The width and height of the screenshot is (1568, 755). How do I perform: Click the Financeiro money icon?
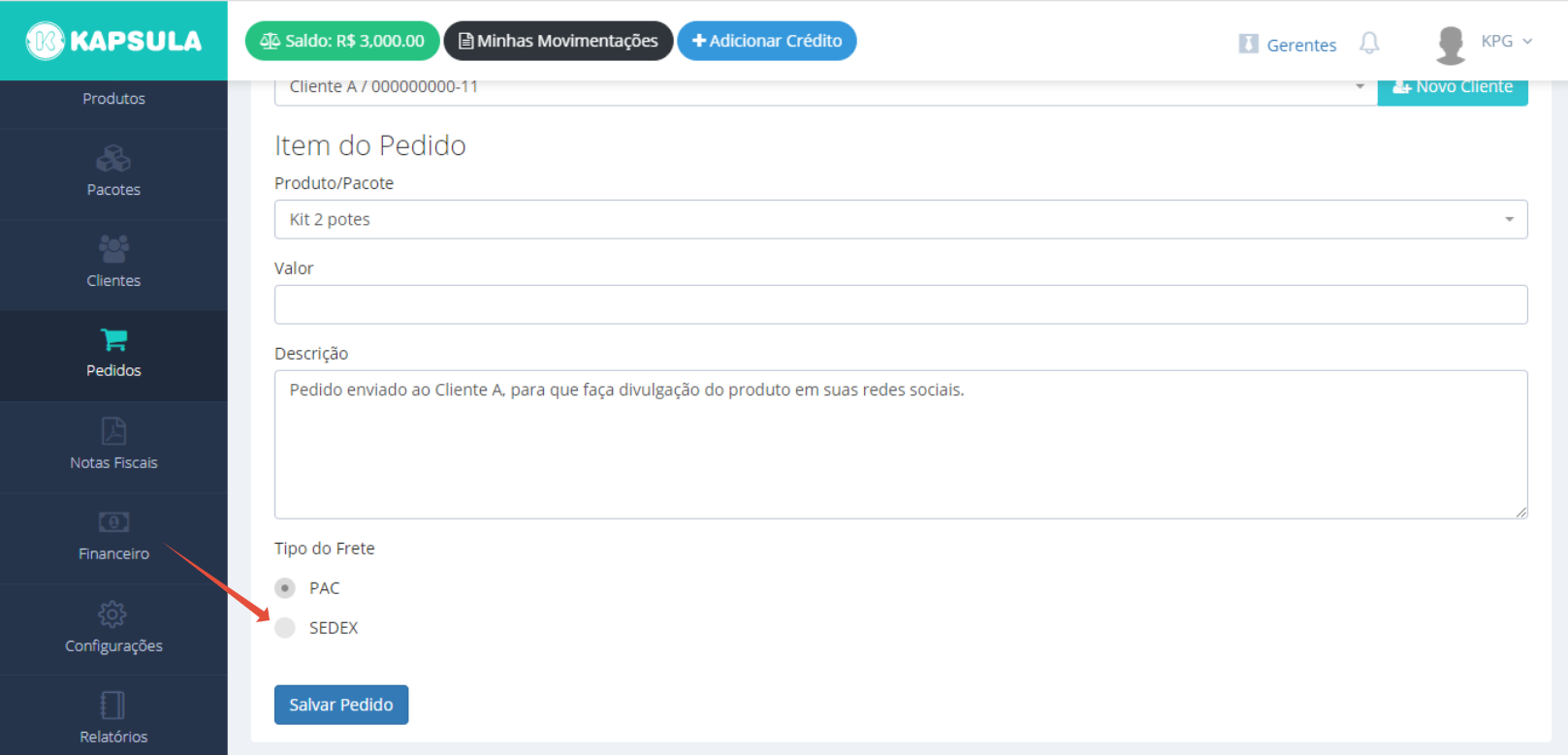[113, 522]
